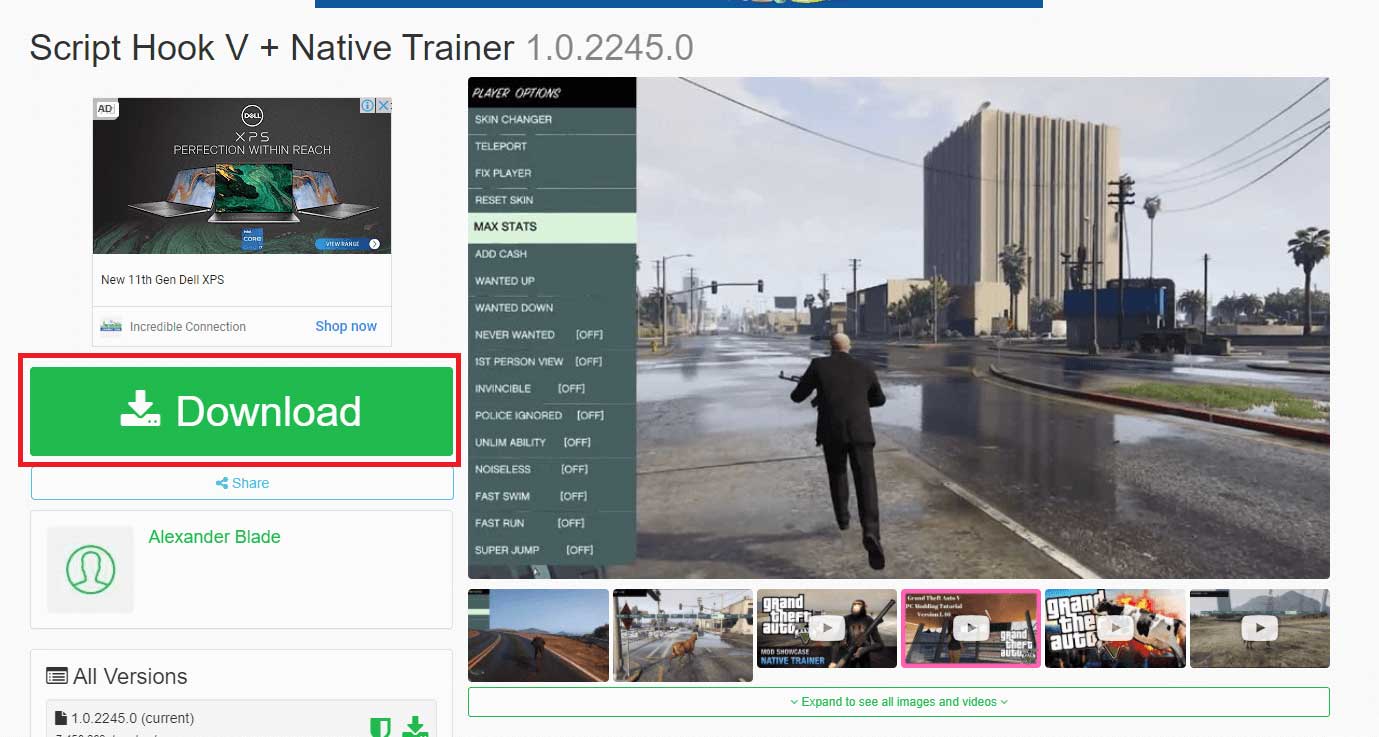Click the View Range button in ad
The image size is (1379, 737).
348,244
